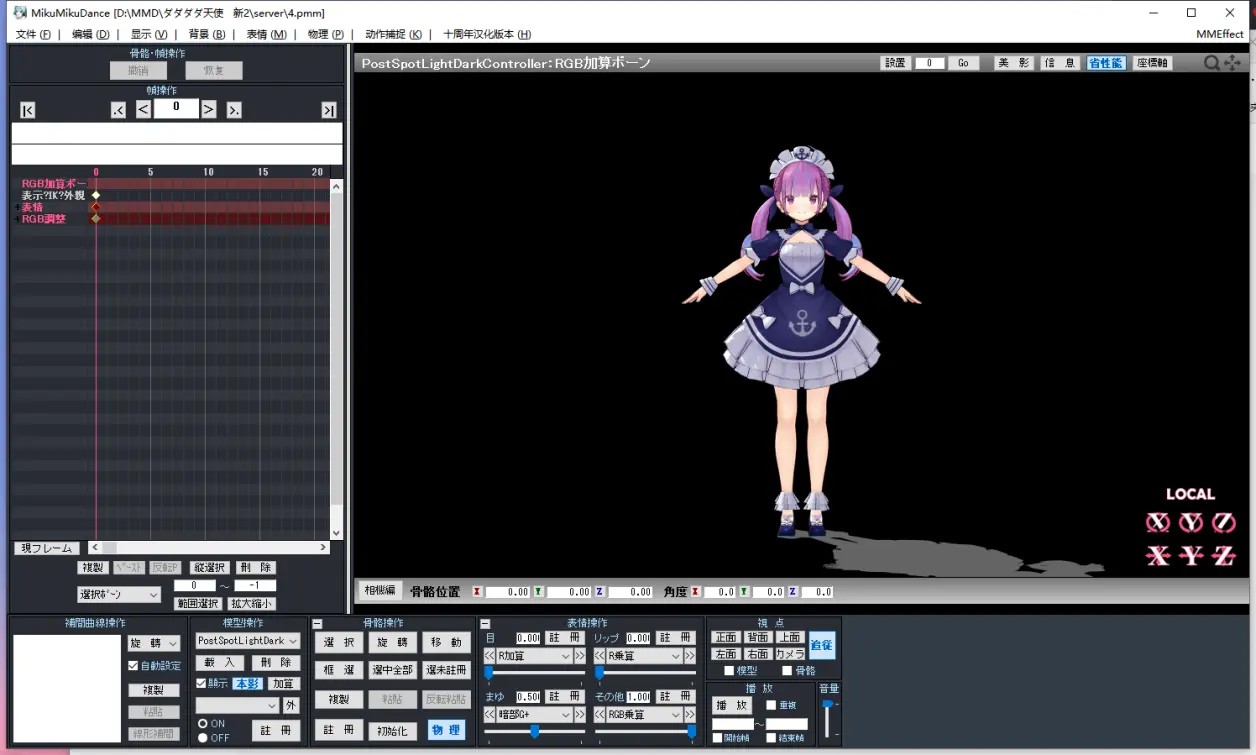Screen dimensions: 1256x755
Task: Click frame 0 keyframe on 表示?IK?外観 row
Action: [96, 195]
